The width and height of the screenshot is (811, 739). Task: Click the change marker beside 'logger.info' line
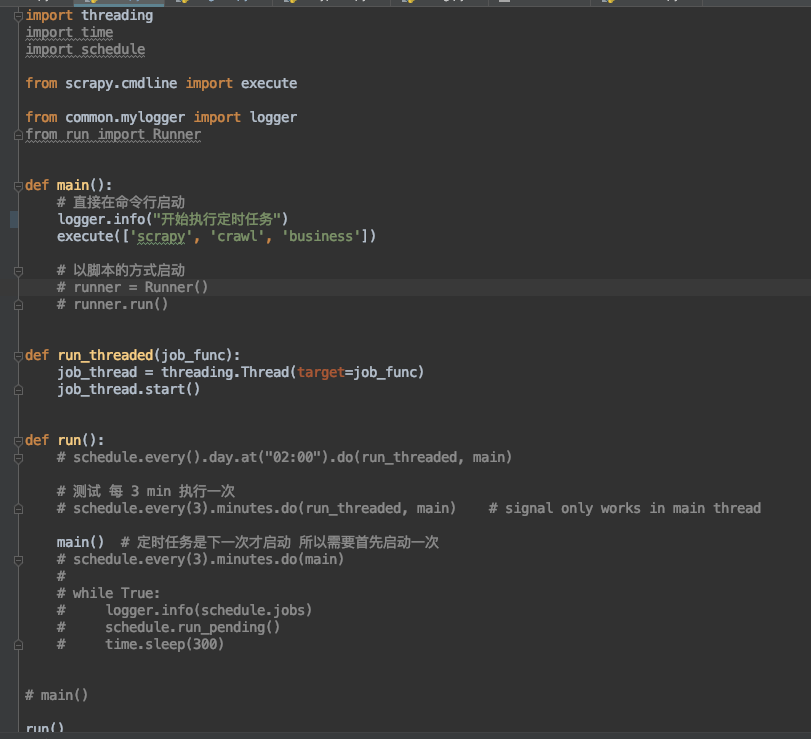[14, 220]
